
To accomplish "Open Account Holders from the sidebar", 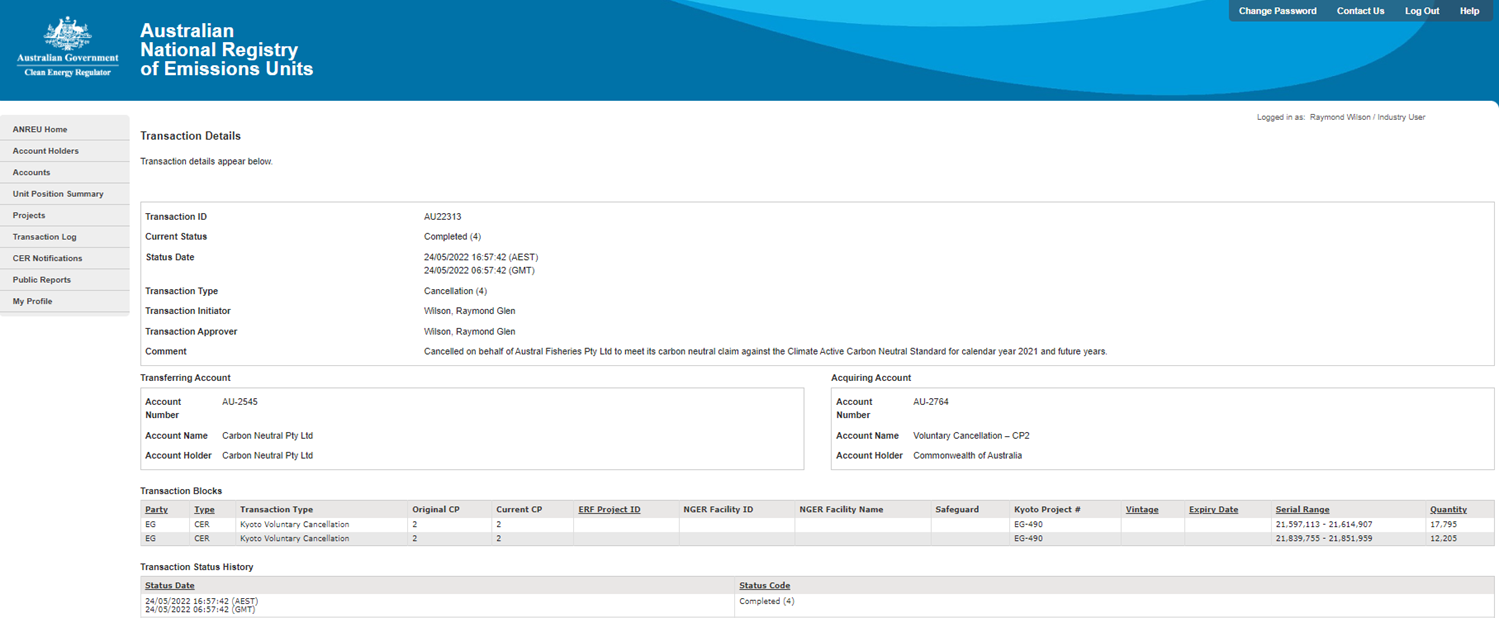I will point(45,151).
